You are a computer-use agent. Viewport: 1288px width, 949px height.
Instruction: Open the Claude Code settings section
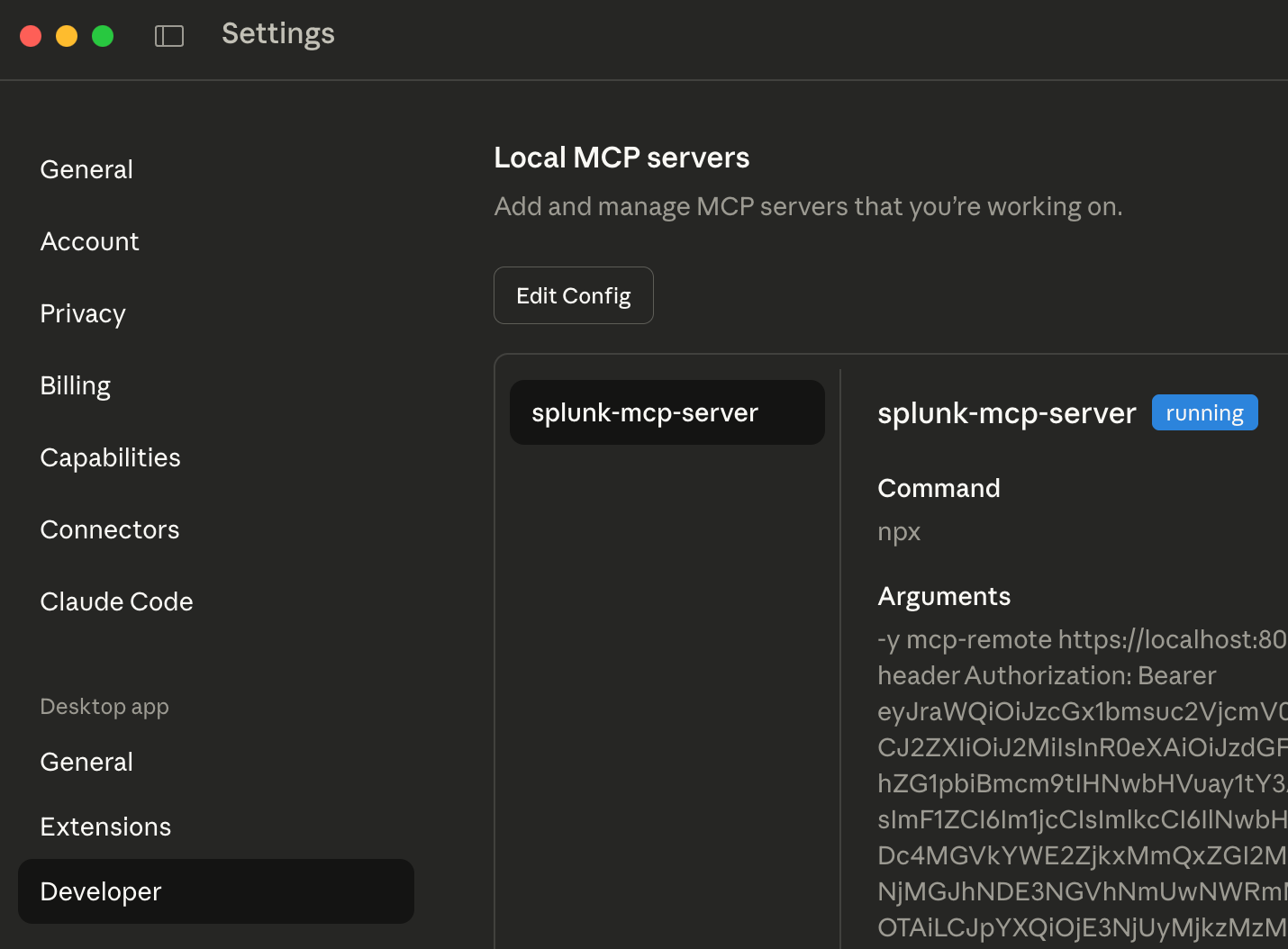[x=116, y=601]
